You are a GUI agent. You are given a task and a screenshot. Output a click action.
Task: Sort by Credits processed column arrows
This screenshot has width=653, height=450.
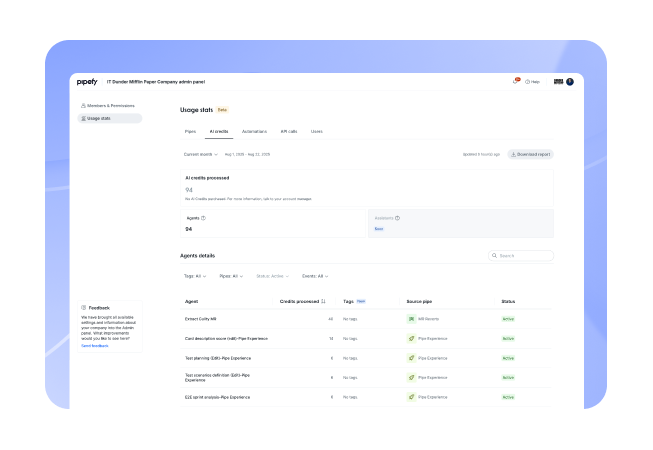pyautogui.click(x=324, y=301)
